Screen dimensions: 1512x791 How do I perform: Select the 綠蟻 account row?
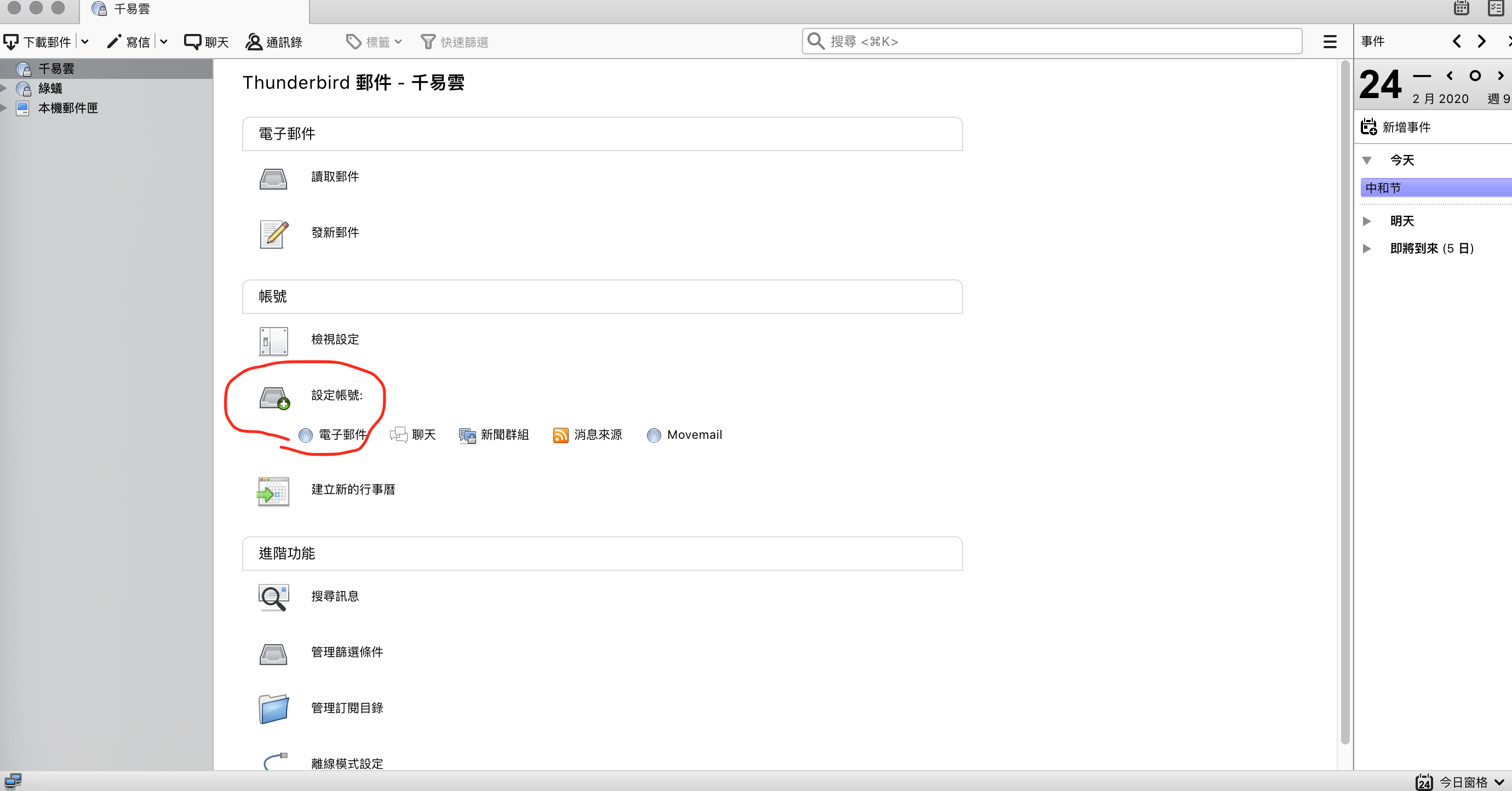(x=106, y=89)
